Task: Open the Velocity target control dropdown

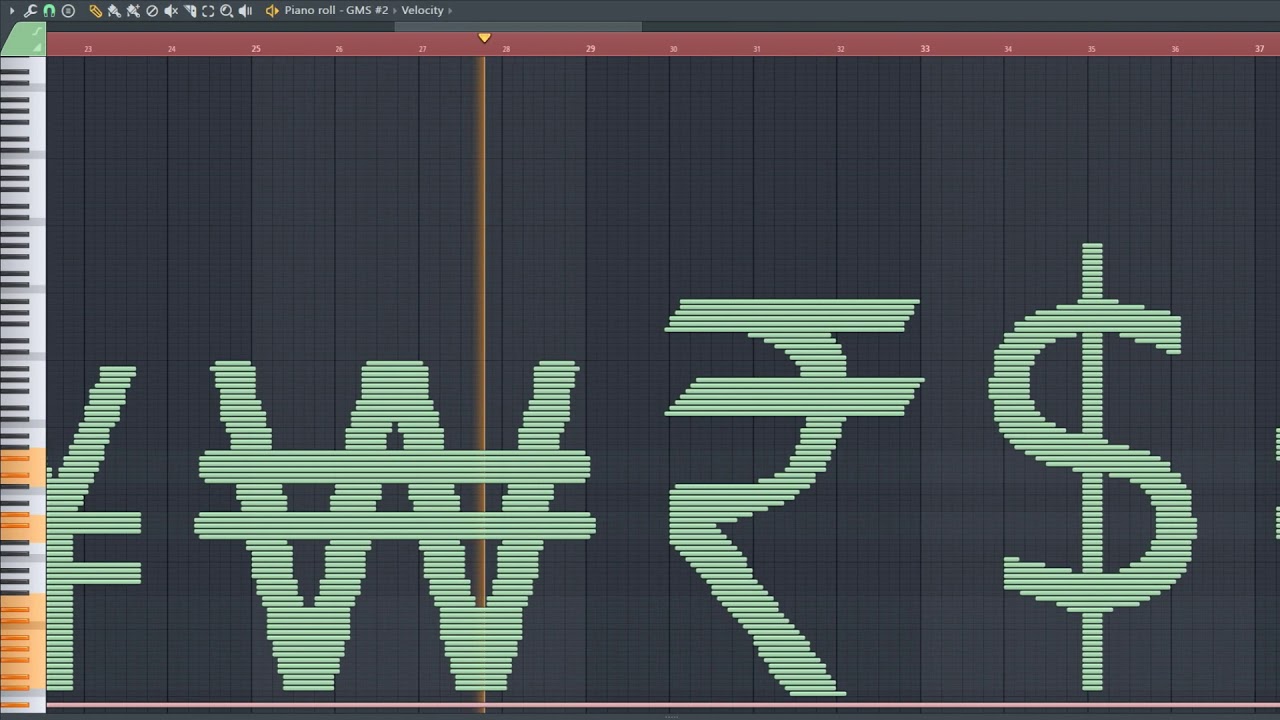Action: click(422, 10)
